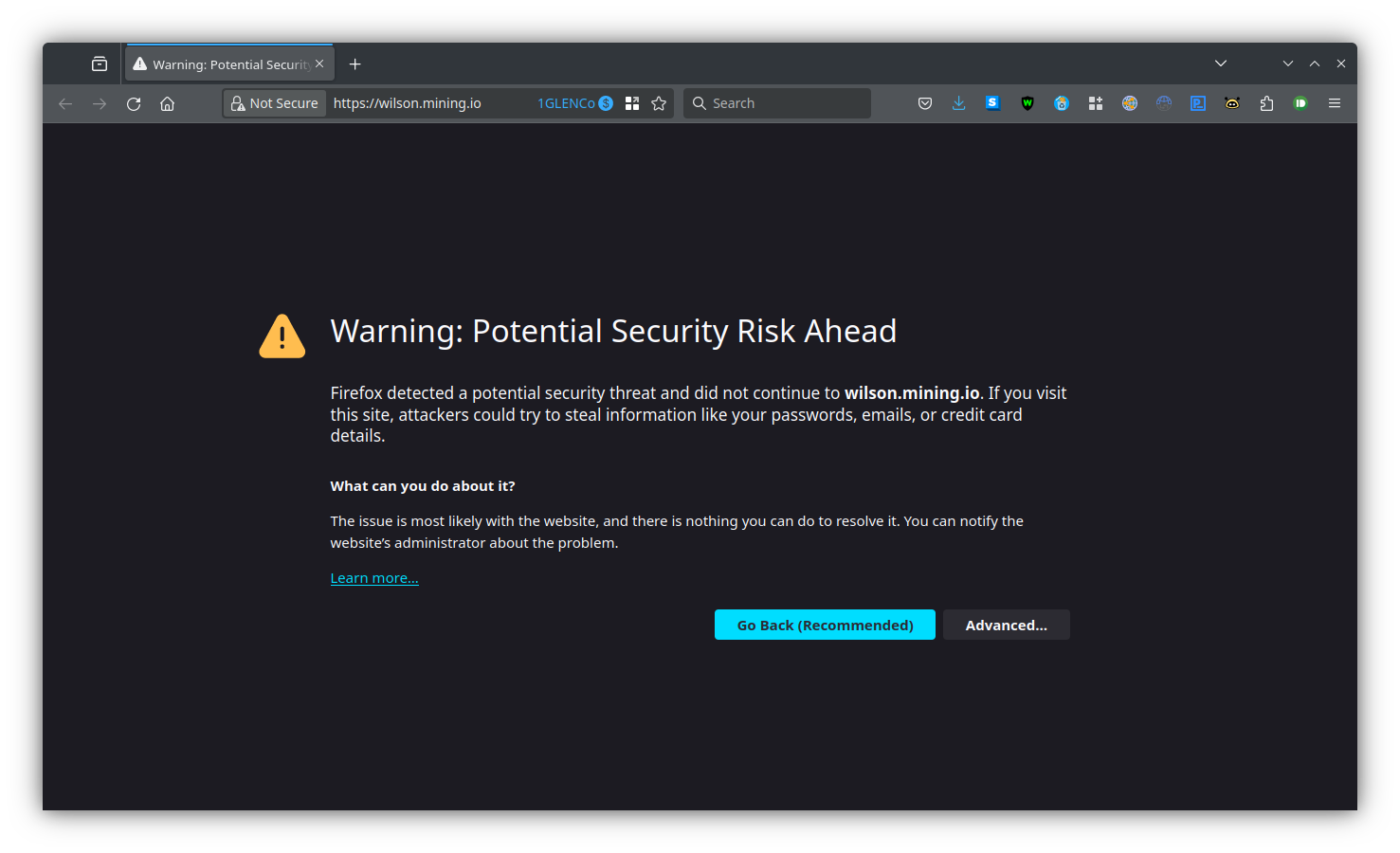Follow the Learn more link
Screen dimensions: 1400x853
[374, 578]
